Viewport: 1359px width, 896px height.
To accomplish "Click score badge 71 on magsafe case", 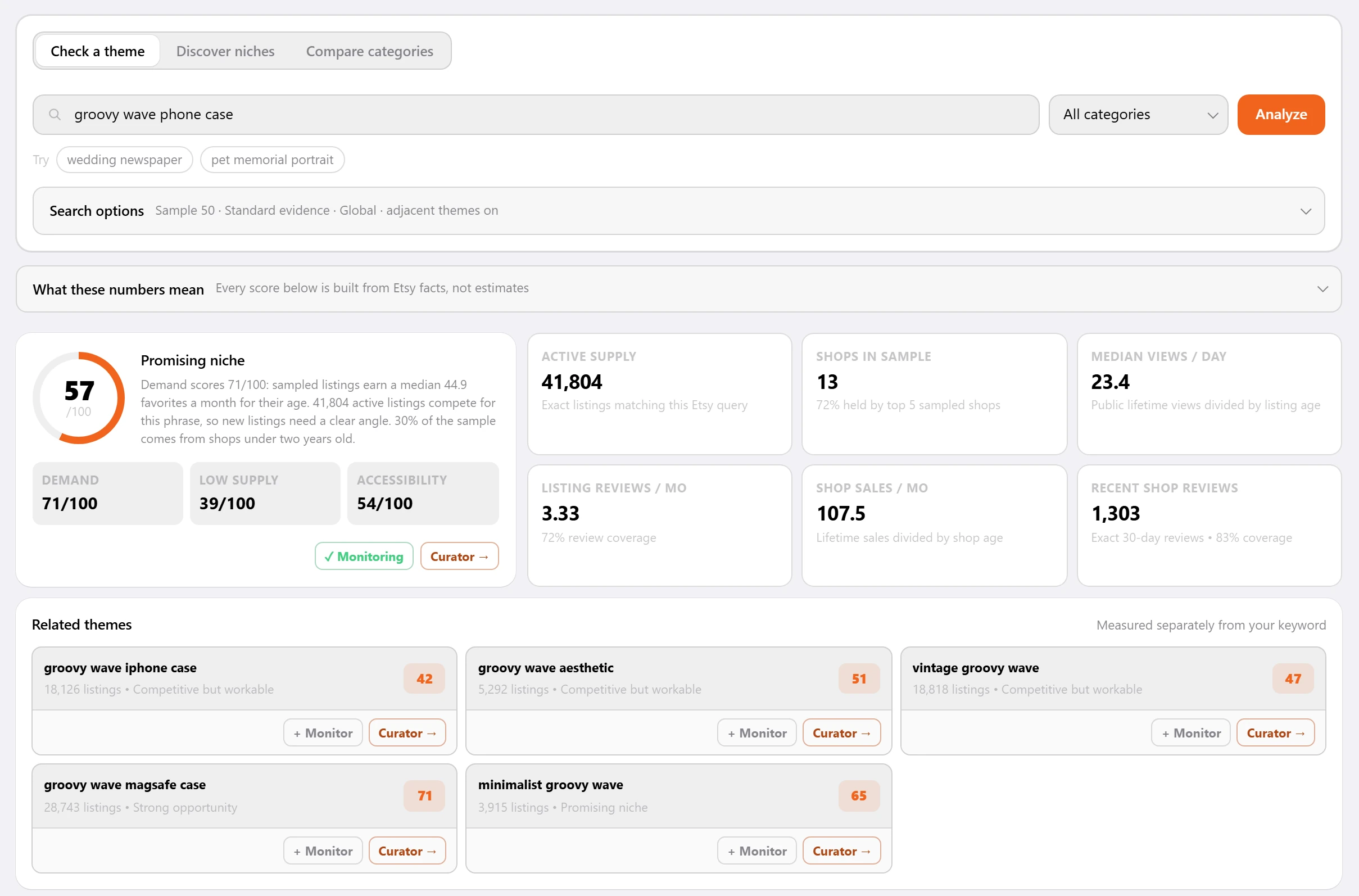I will click(x=424, y=795).
